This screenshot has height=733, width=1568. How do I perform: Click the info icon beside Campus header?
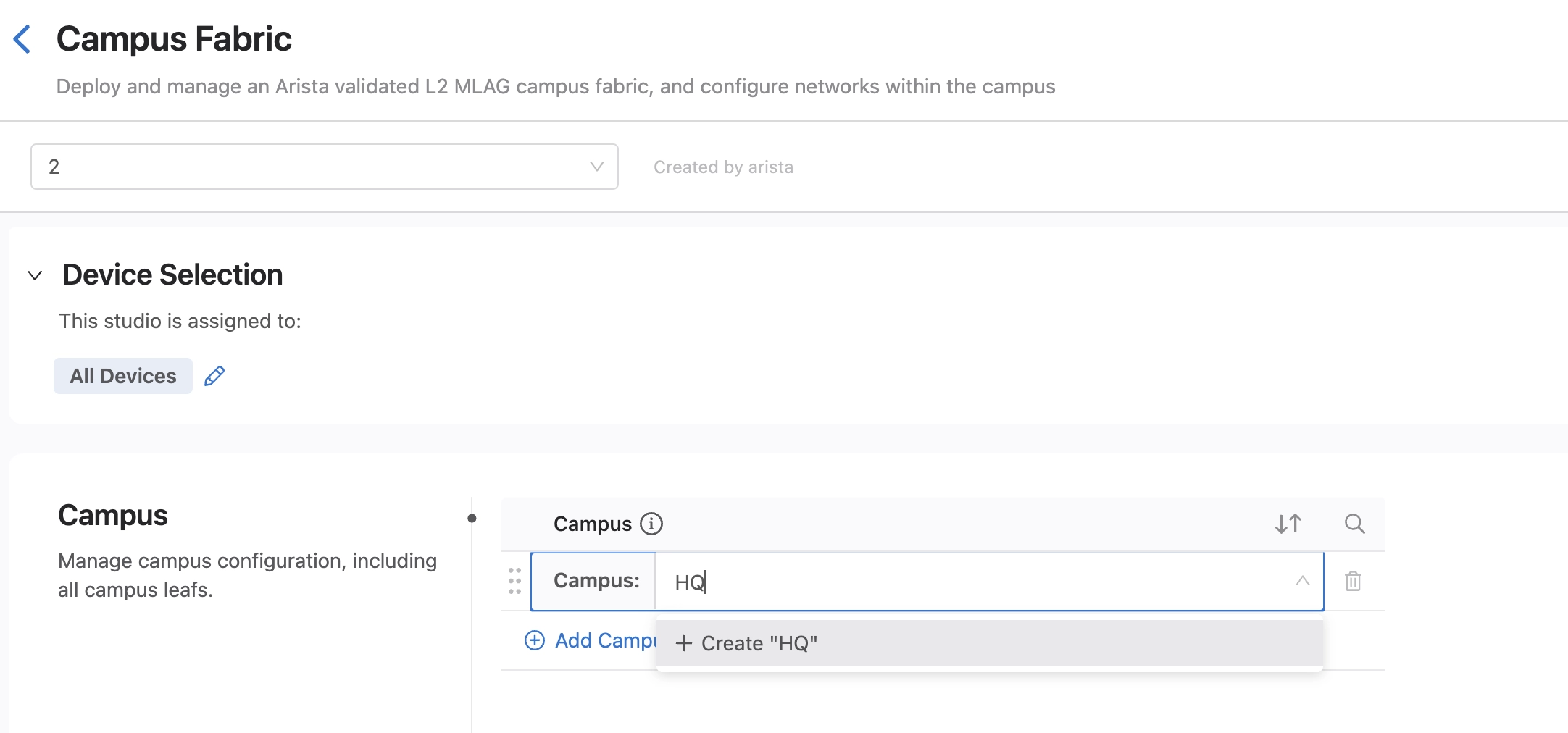point(651,524)
